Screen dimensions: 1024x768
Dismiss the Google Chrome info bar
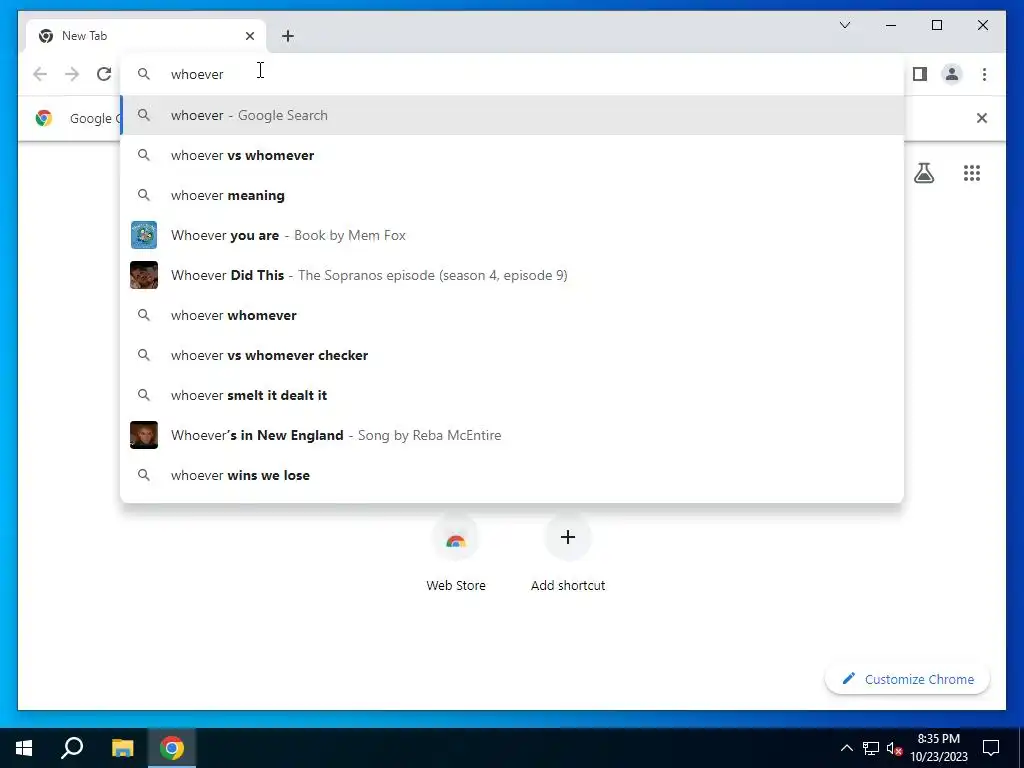tap(982, 118)
